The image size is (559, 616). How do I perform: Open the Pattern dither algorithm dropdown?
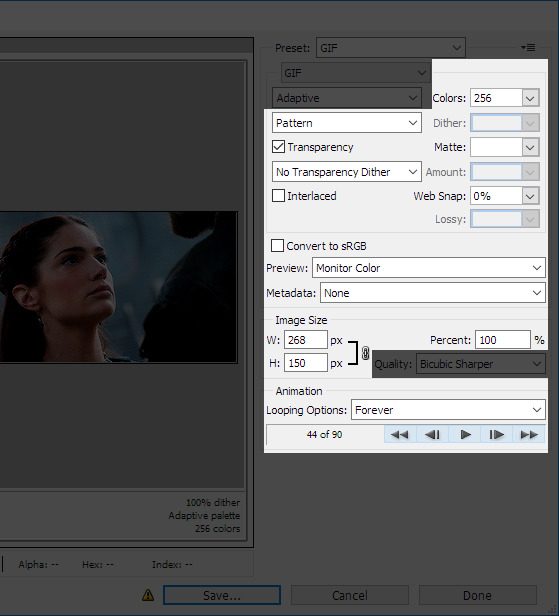coord(346,123)
